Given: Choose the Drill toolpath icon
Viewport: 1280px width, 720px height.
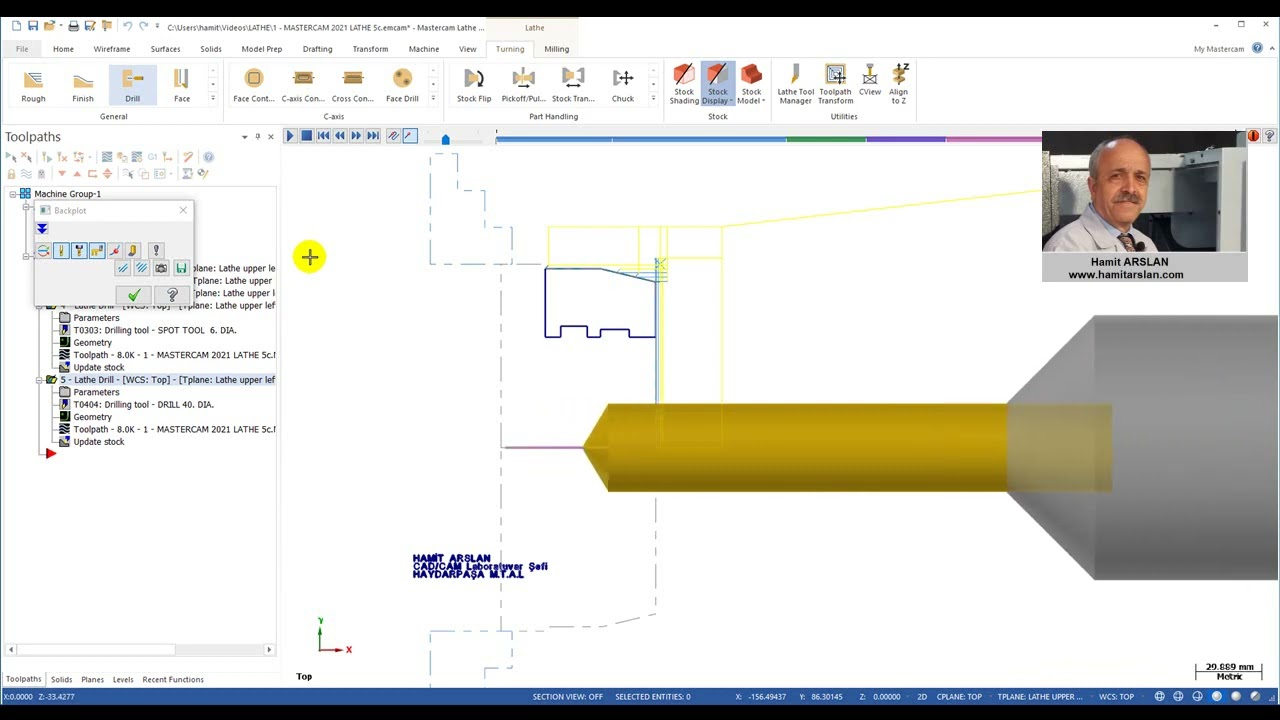Looking at the screenshot, I should click(x=132, y=86).
